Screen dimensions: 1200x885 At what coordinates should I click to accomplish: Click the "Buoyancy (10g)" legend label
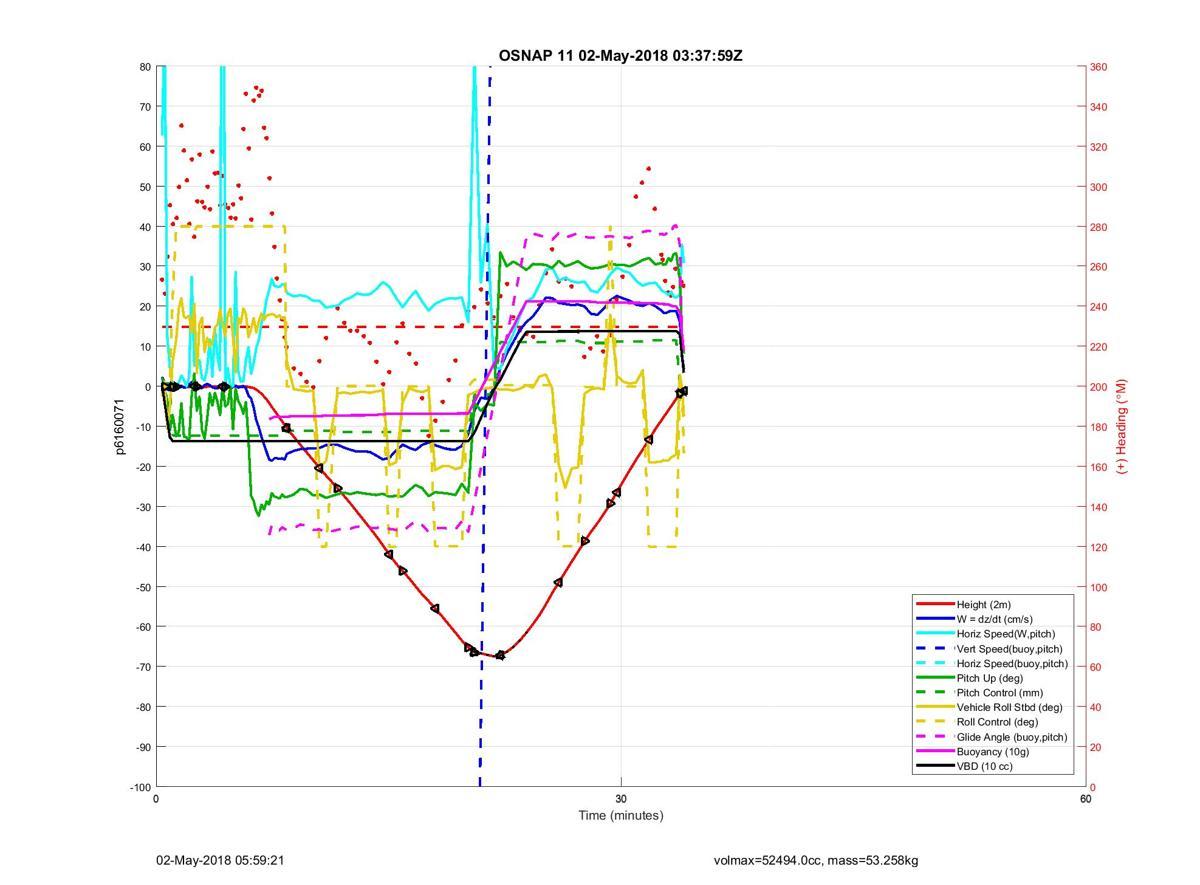[993, 751]
